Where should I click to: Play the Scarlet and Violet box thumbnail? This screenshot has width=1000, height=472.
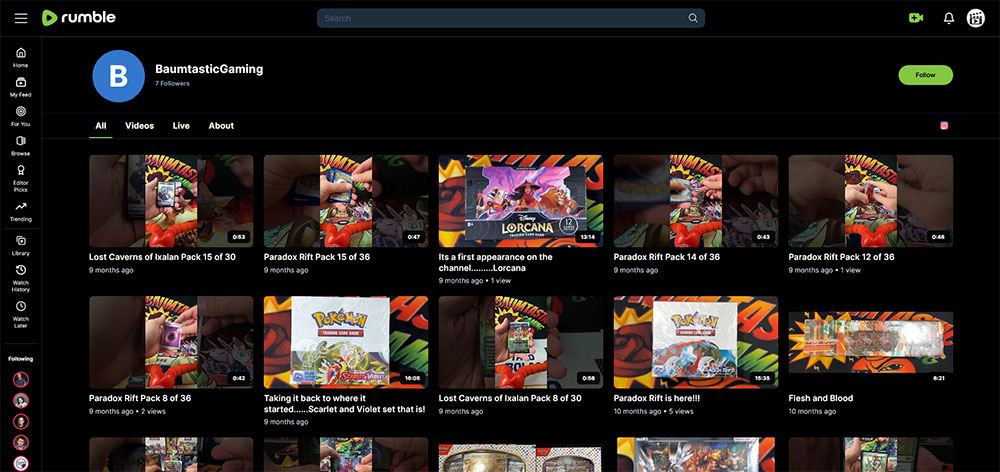click(x=346, y=342)
